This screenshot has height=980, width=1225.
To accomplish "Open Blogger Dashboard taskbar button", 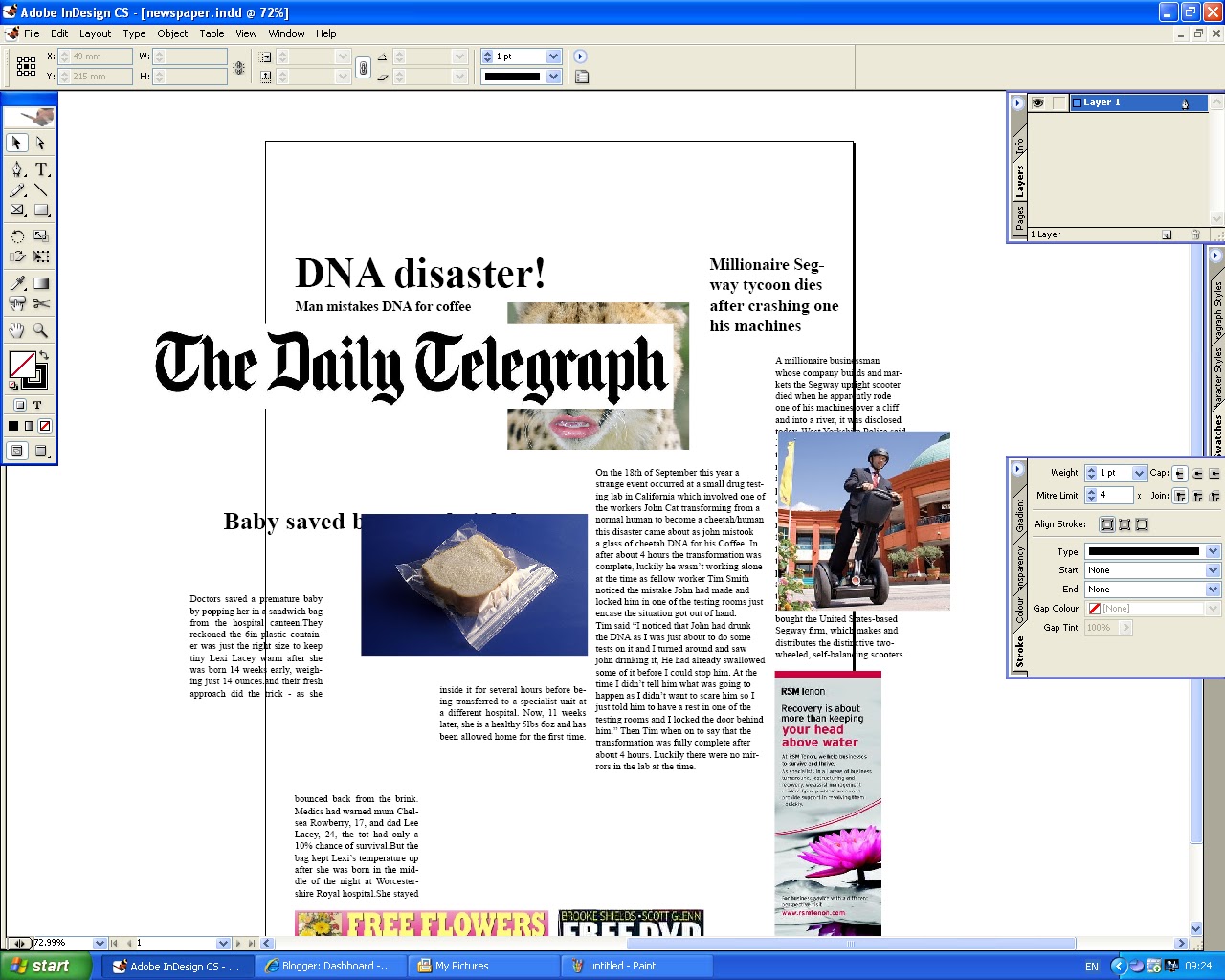I will [330, 967].
